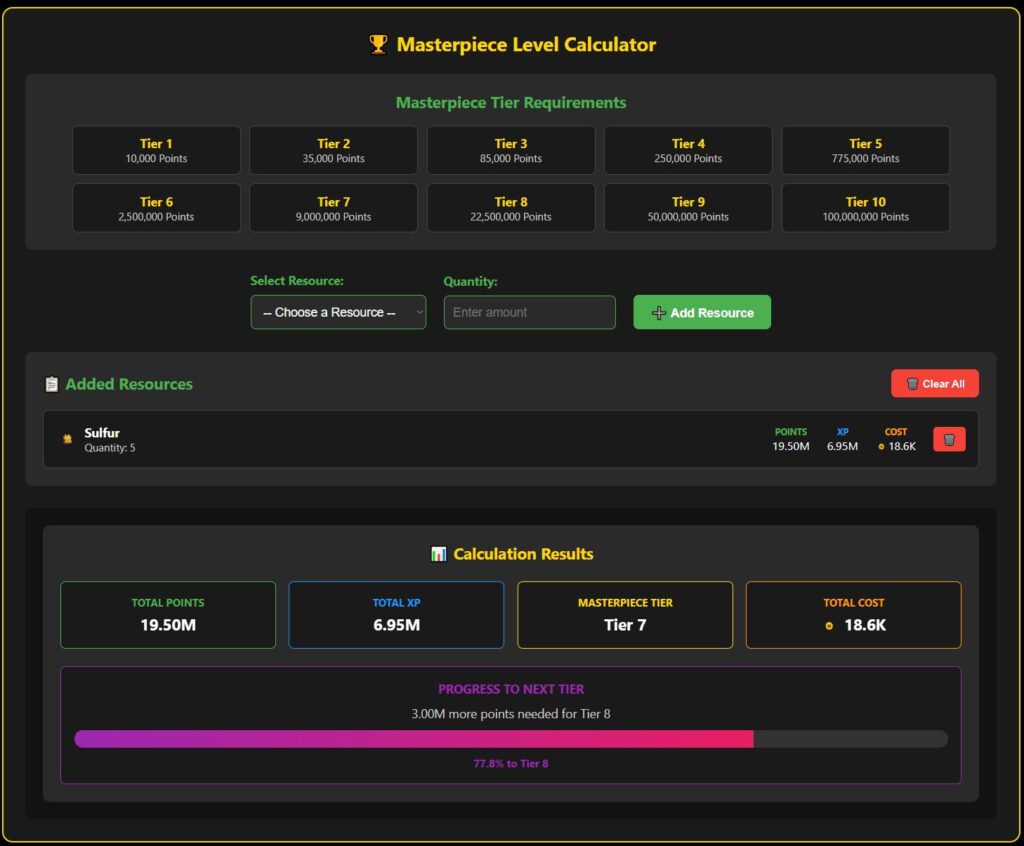Click the plus icon on Add Resource

pyautogui.click(x=658, y=313)
